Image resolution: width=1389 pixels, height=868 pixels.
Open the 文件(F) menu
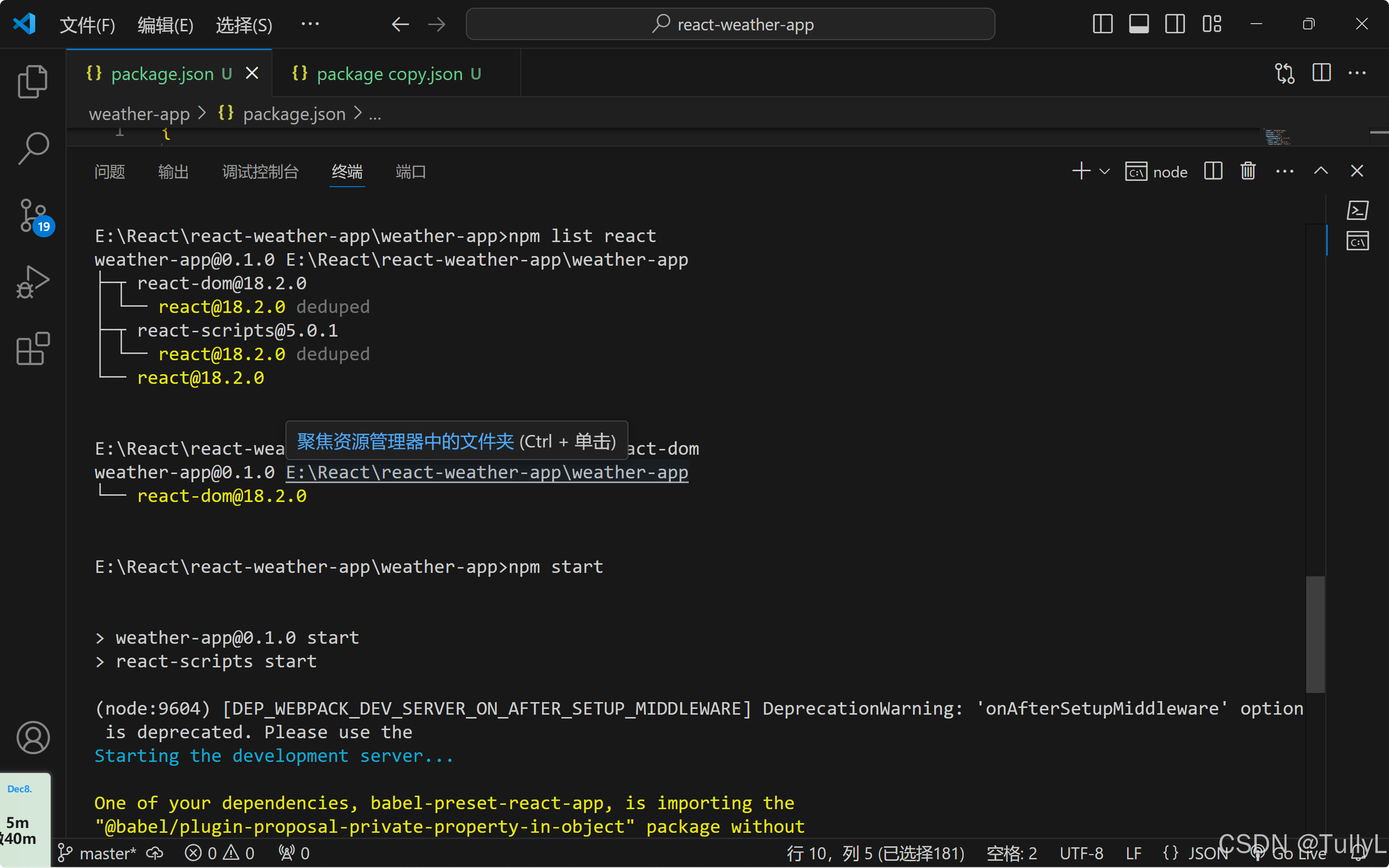point(87,25)
